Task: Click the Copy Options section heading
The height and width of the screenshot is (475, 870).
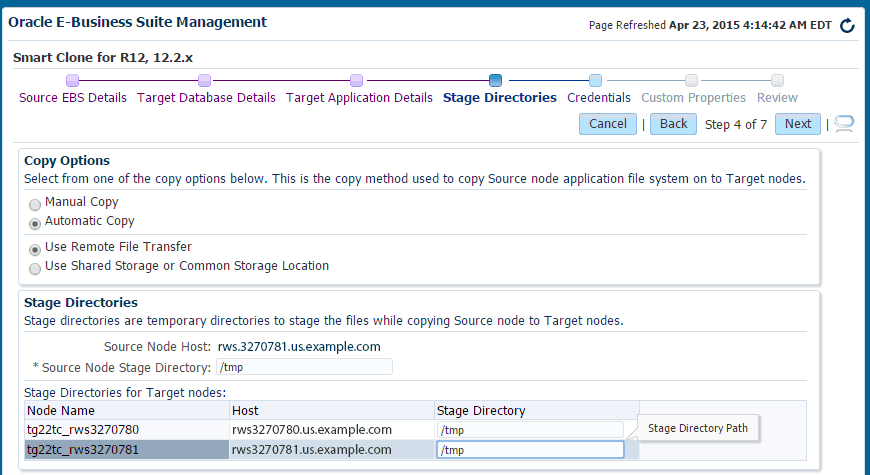Action: tap(67, 161)
